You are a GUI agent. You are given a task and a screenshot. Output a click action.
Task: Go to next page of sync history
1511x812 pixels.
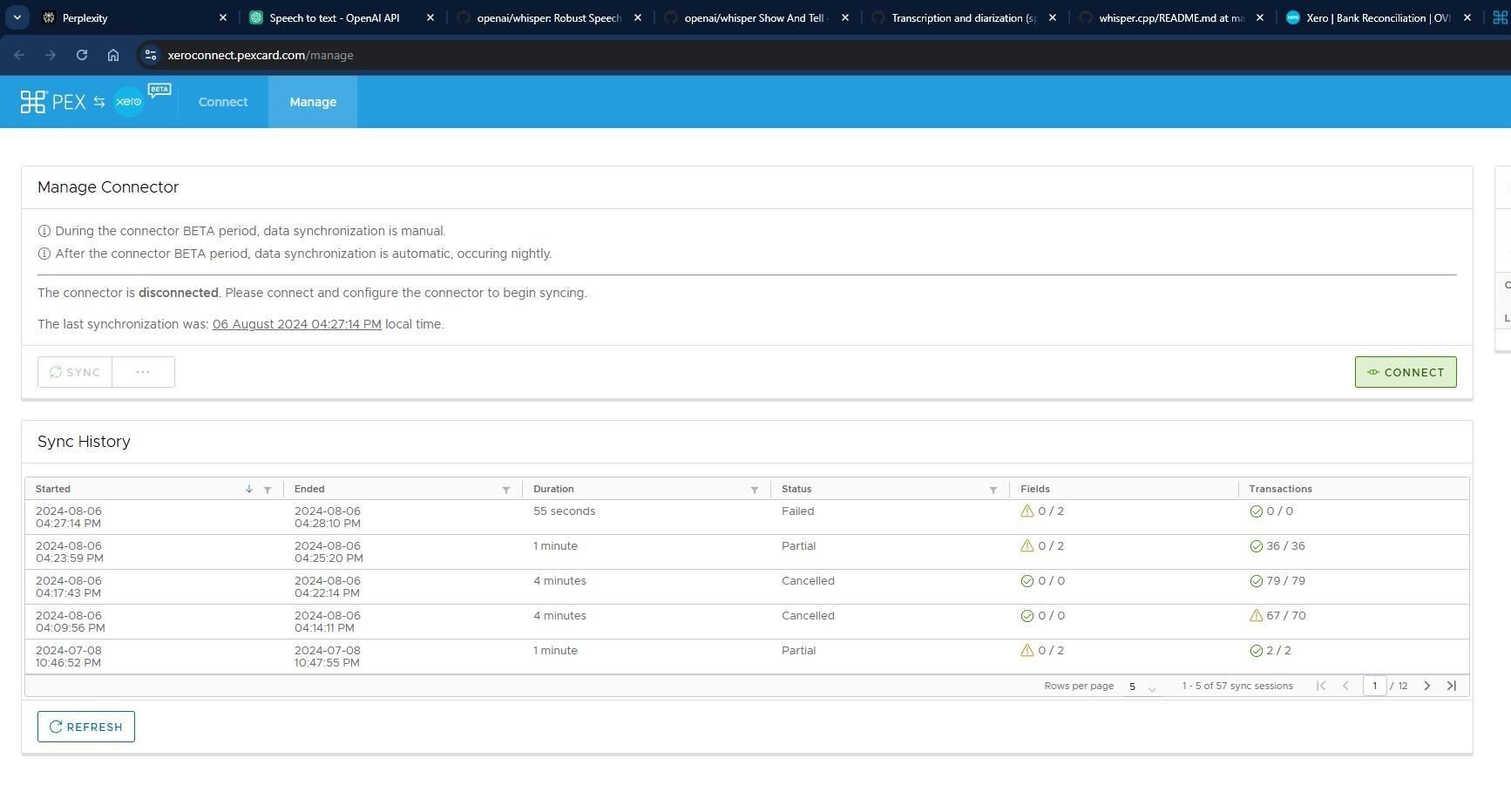click(x=1427, y=686)
